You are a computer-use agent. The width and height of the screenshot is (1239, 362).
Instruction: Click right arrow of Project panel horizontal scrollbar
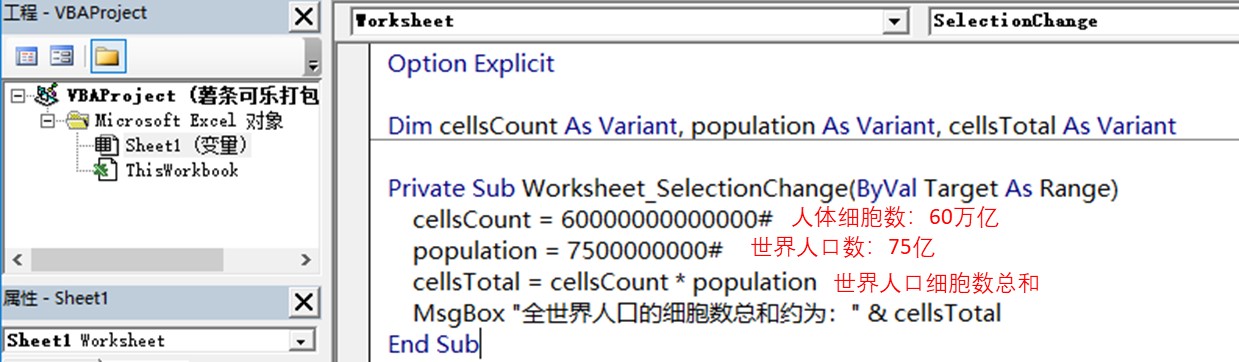[305, 259]
